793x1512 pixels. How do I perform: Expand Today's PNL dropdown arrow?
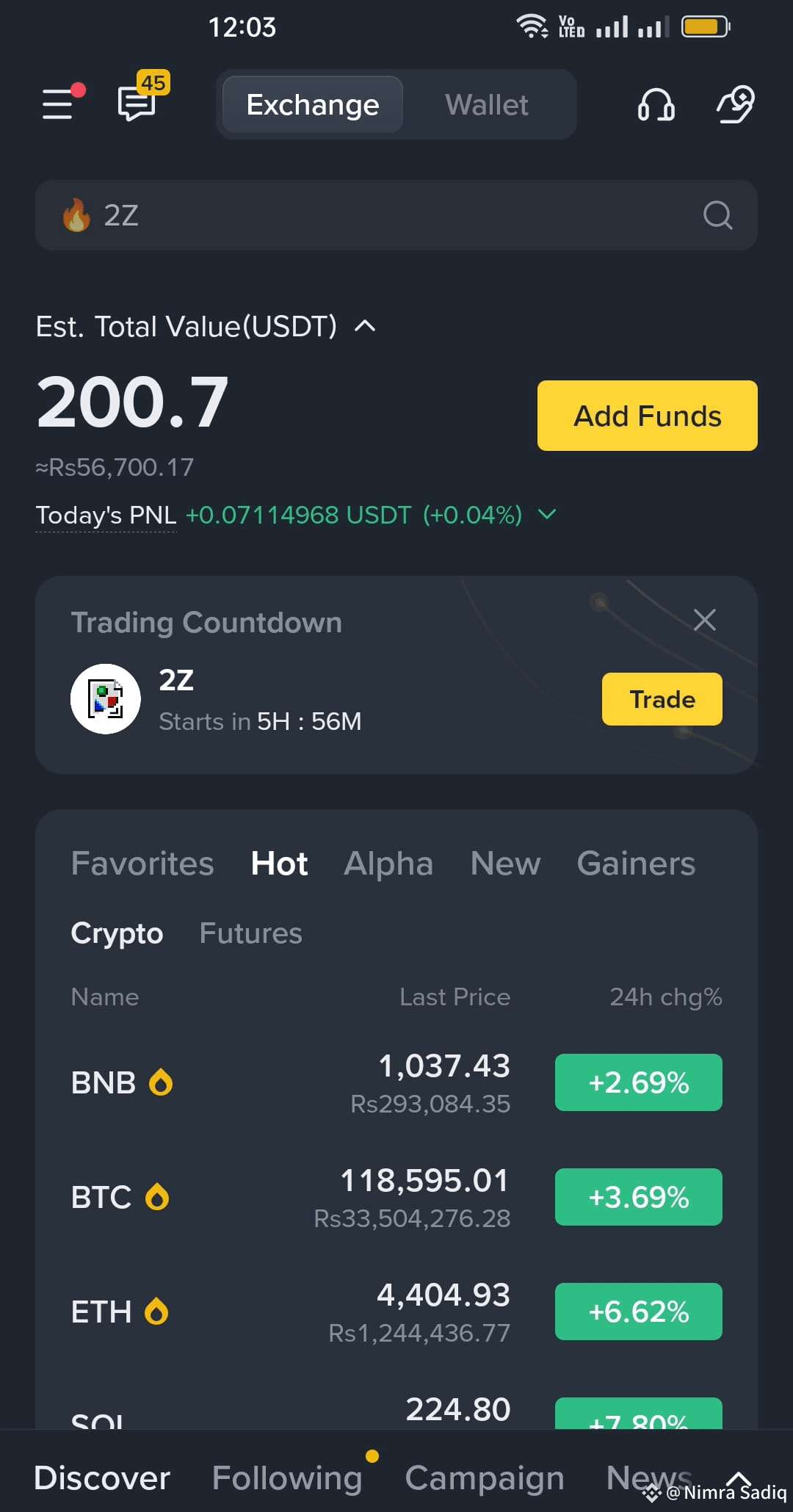pos(547,514)
